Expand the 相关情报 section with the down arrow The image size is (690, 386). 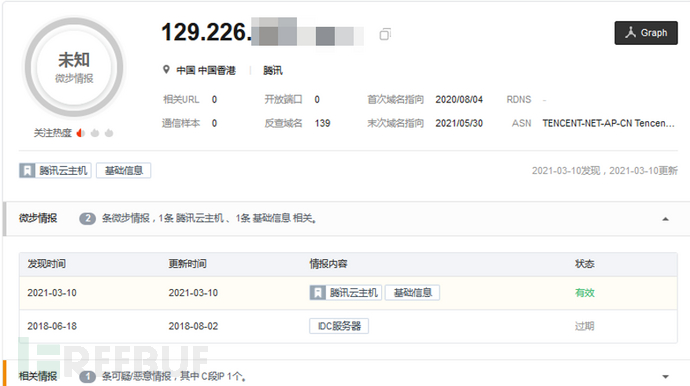tap(665, 376)
